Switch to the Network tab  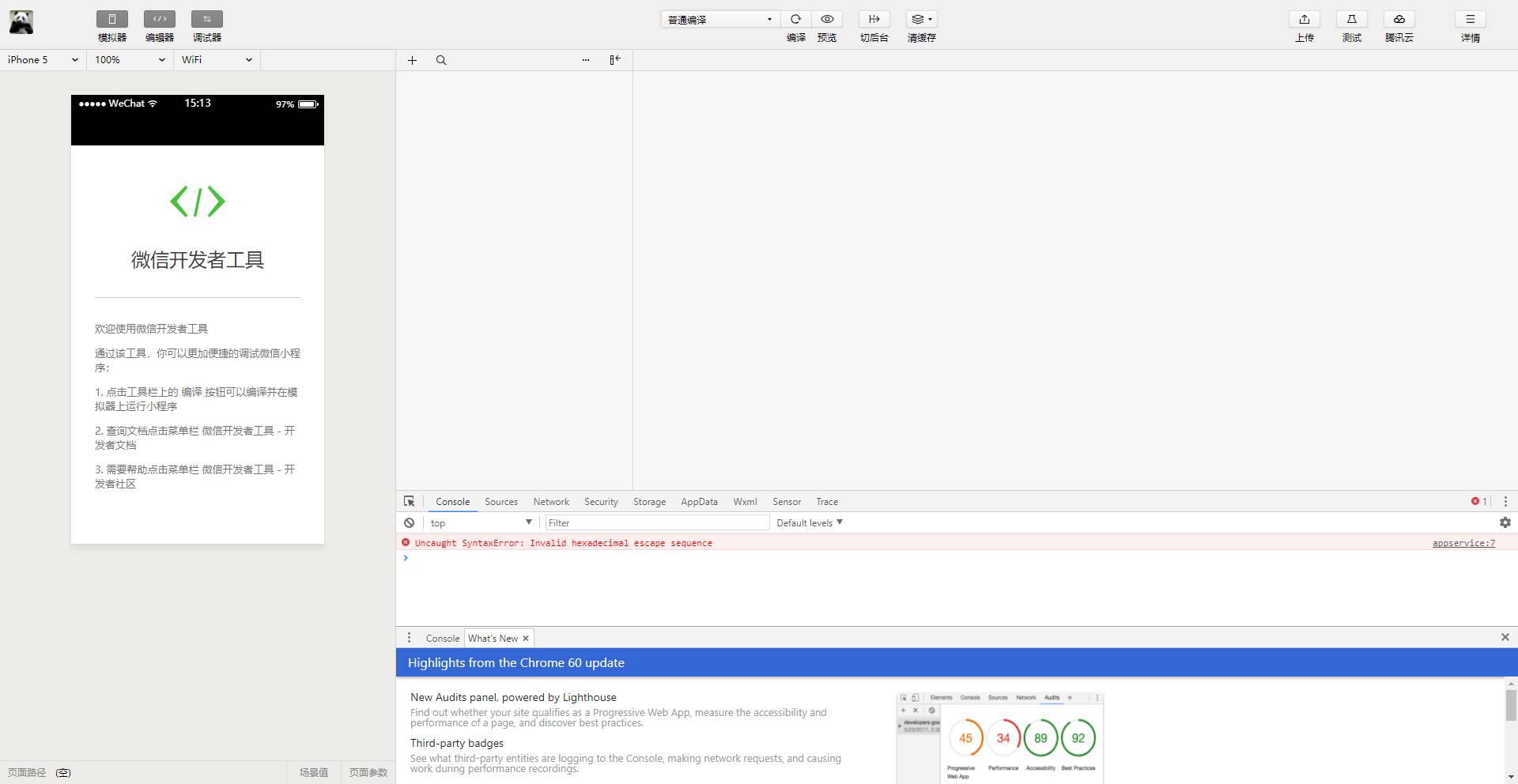(x=551, y=502)
